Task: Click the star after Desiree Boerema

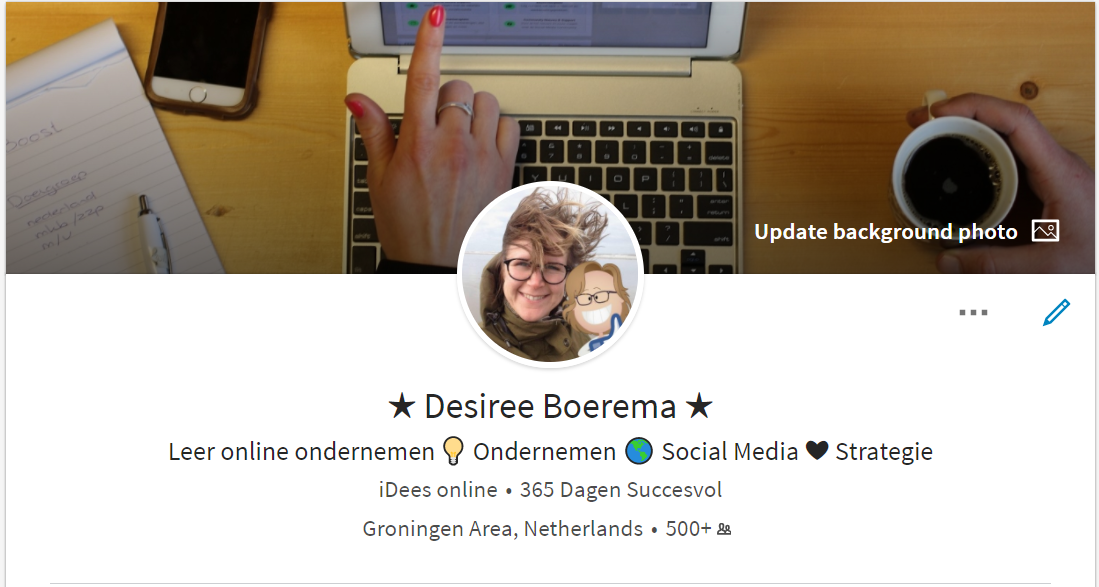Action: pos(699,406)
